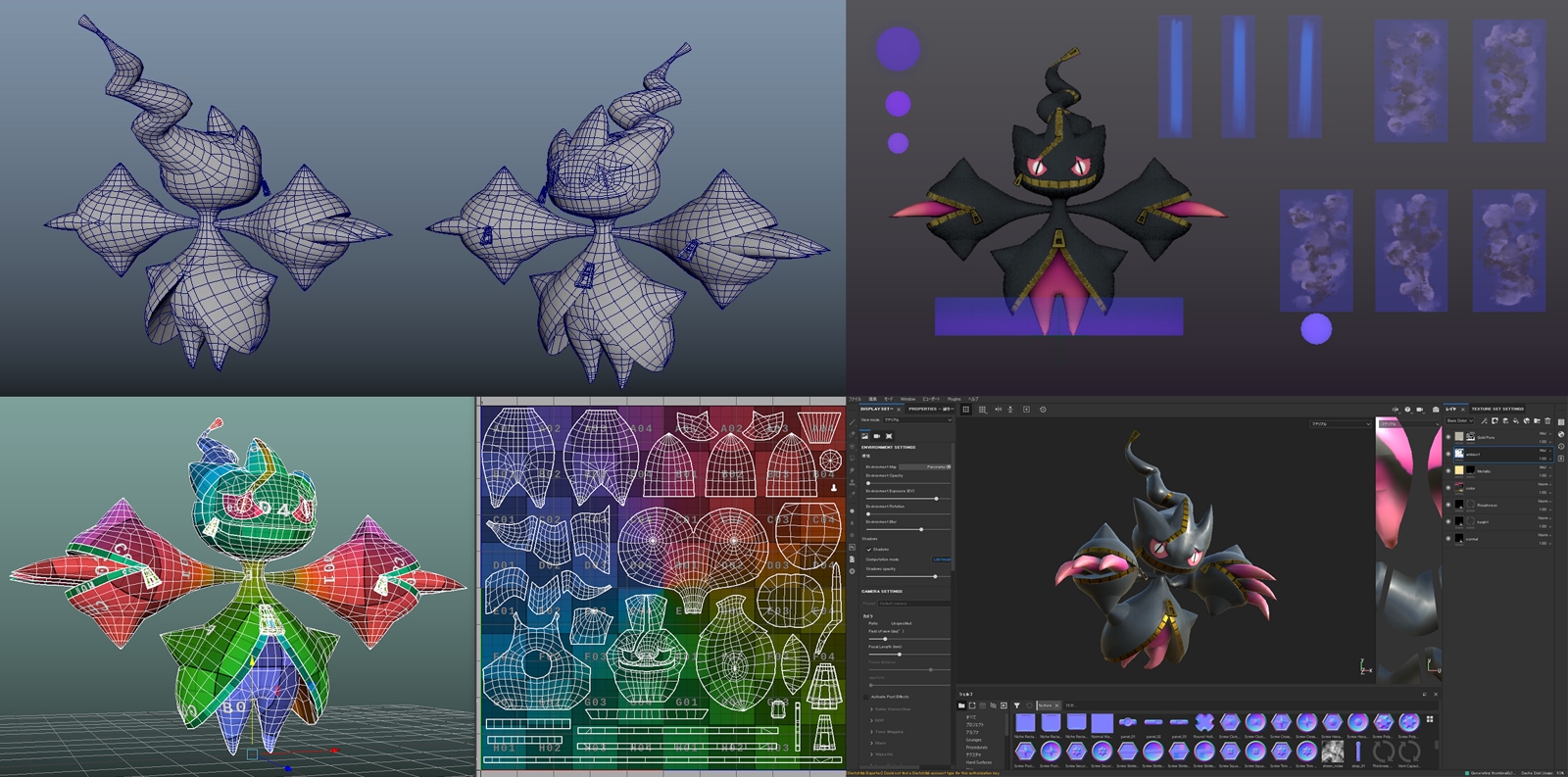This screenshot has width=1568, height=777.
Task: Remove the texture filter tag in Shelf
Action: click(1056, 705)
